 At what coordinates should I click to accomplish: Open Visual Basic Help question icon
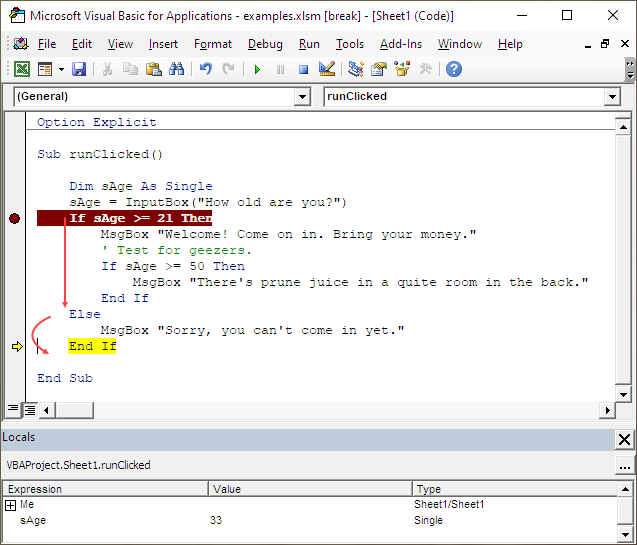coord(454,69)
